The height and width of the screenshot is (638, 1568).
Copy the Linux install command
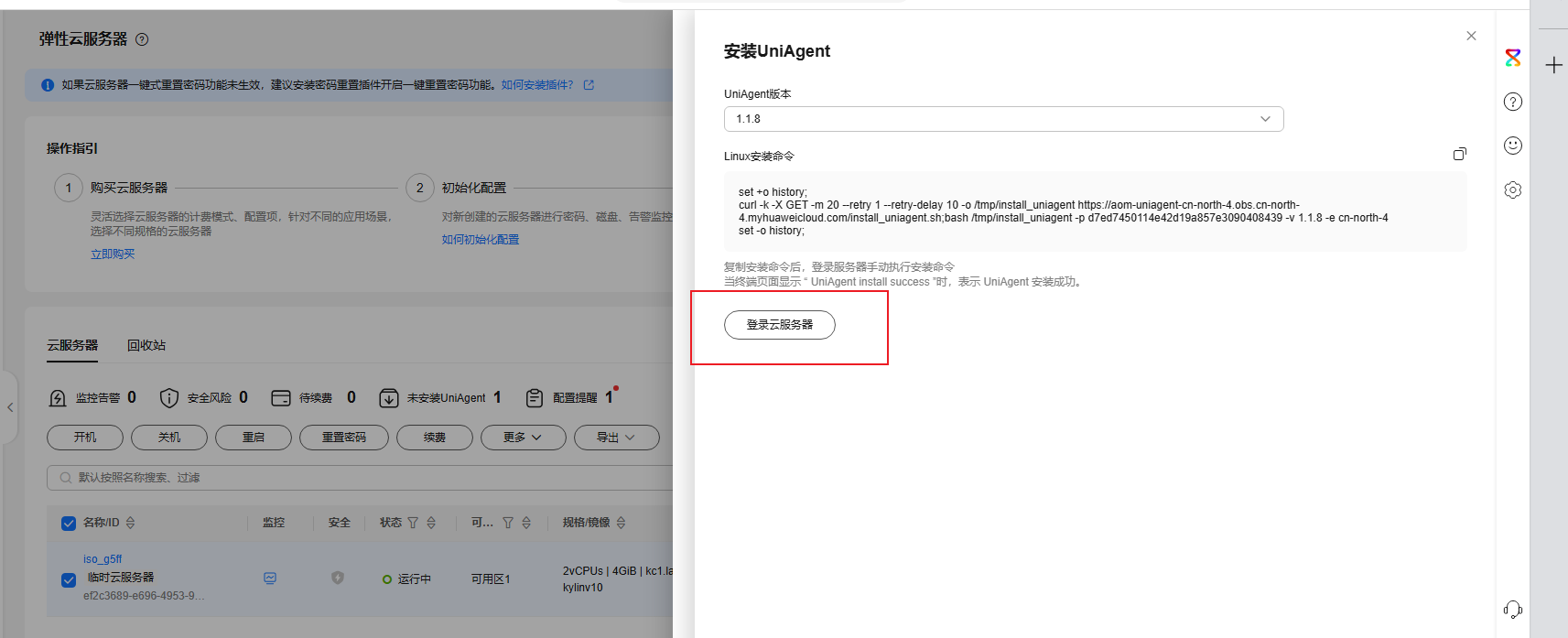pyautogui.click(x=1459, y=155)
